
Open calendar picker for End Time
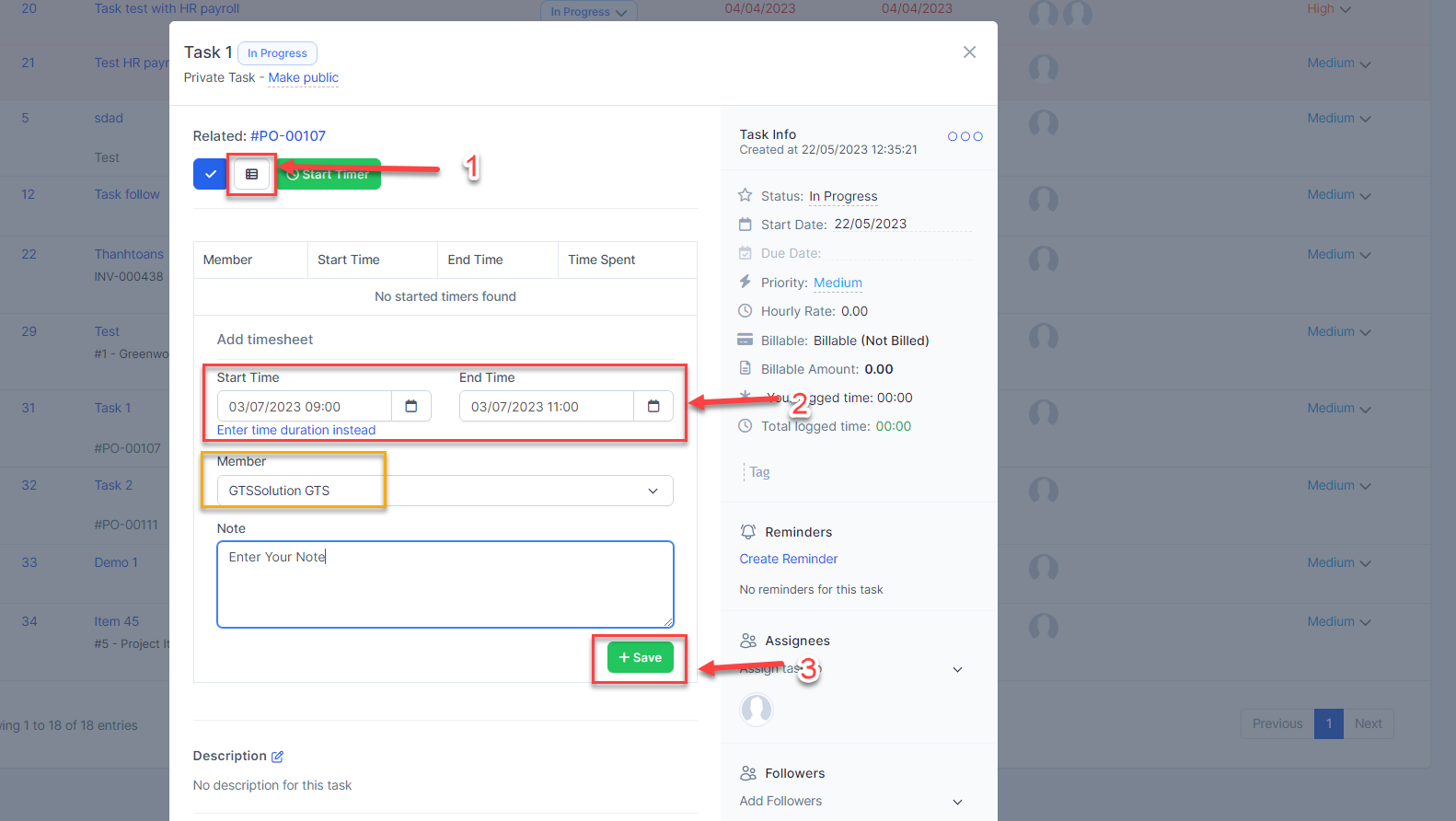click(x=653, y=407)
